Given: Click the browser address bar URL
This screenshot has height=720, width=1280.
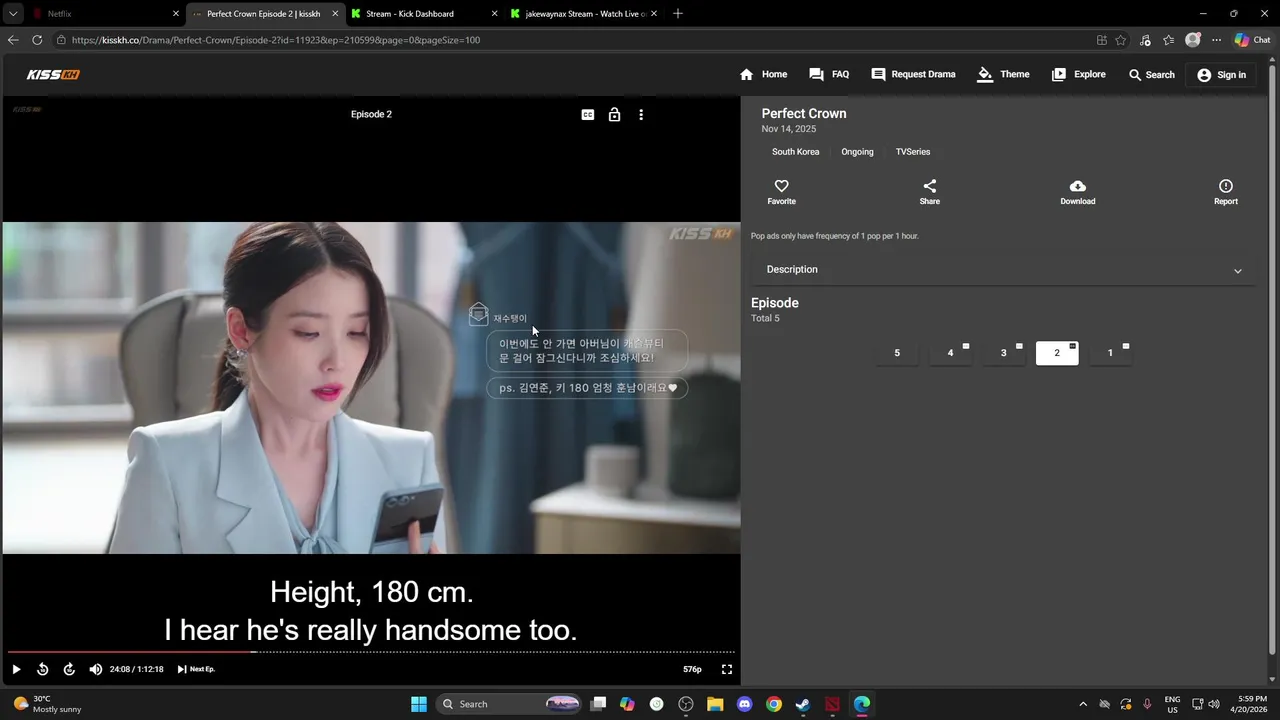Looking at the screenshot, I should click(276, 40).
